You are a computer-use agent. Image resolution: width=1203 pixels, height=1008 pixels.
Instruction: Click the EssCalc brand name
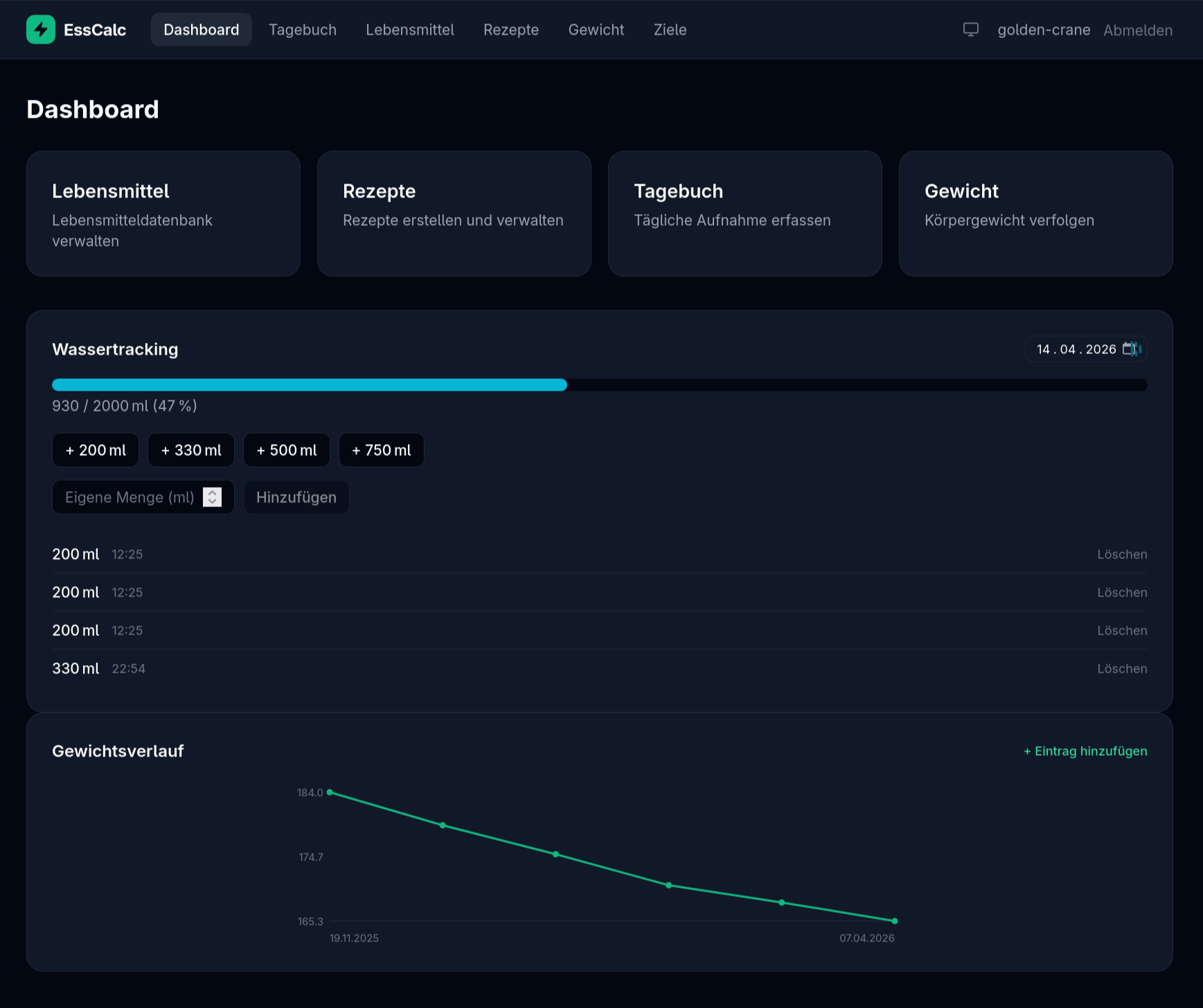coord(95,30)
